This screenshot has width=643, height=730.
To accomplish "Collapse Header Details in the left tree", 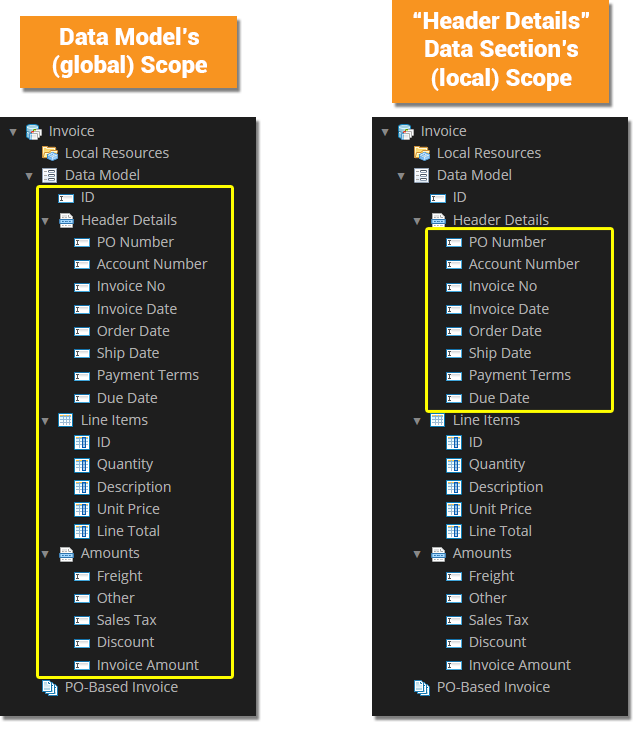I will click(45, 220).
